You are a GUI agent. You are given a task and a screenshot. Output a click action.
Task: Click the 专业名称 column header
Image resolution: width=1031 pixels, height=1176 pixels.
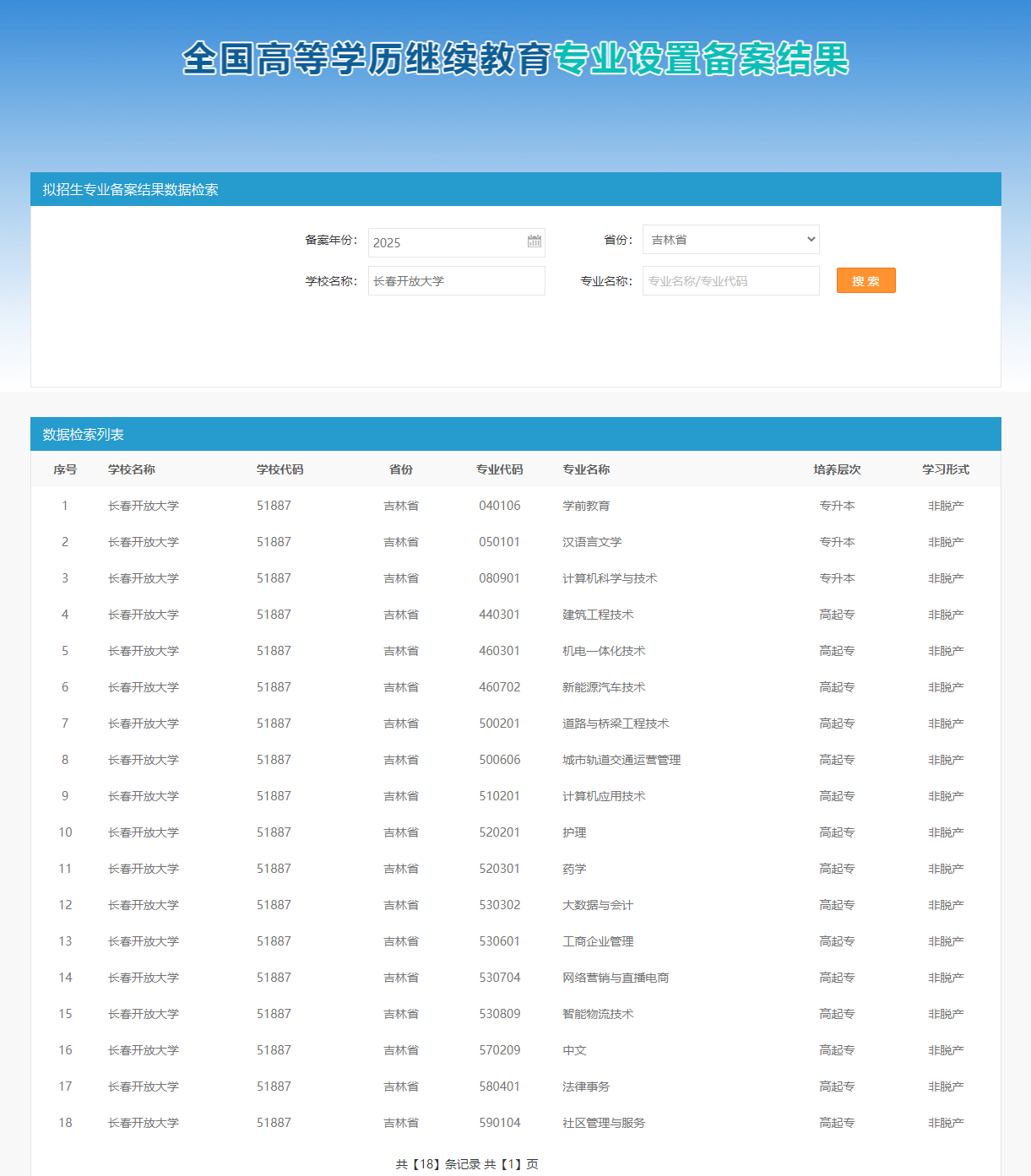[587, 469]
